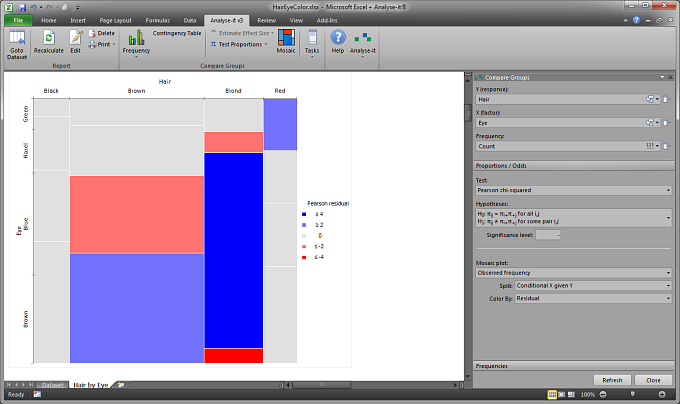This screenshot has width=680, height=404.
Task: Click the quick print icon in title bar
Action: tap(65, 7)
